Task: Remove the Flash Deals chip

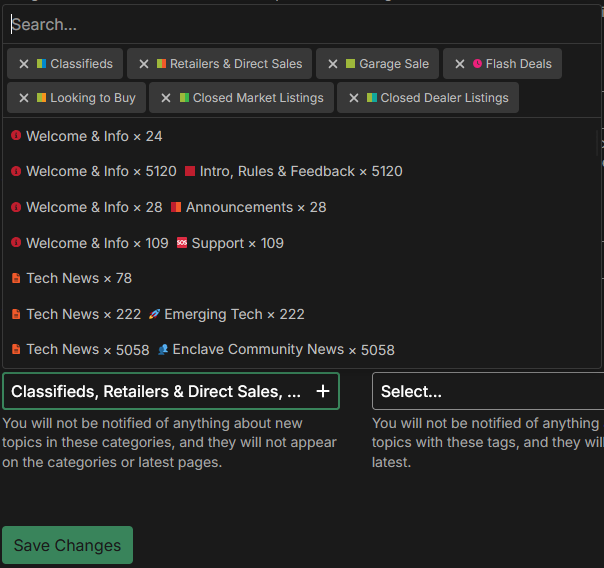Action: pos(460,64)
